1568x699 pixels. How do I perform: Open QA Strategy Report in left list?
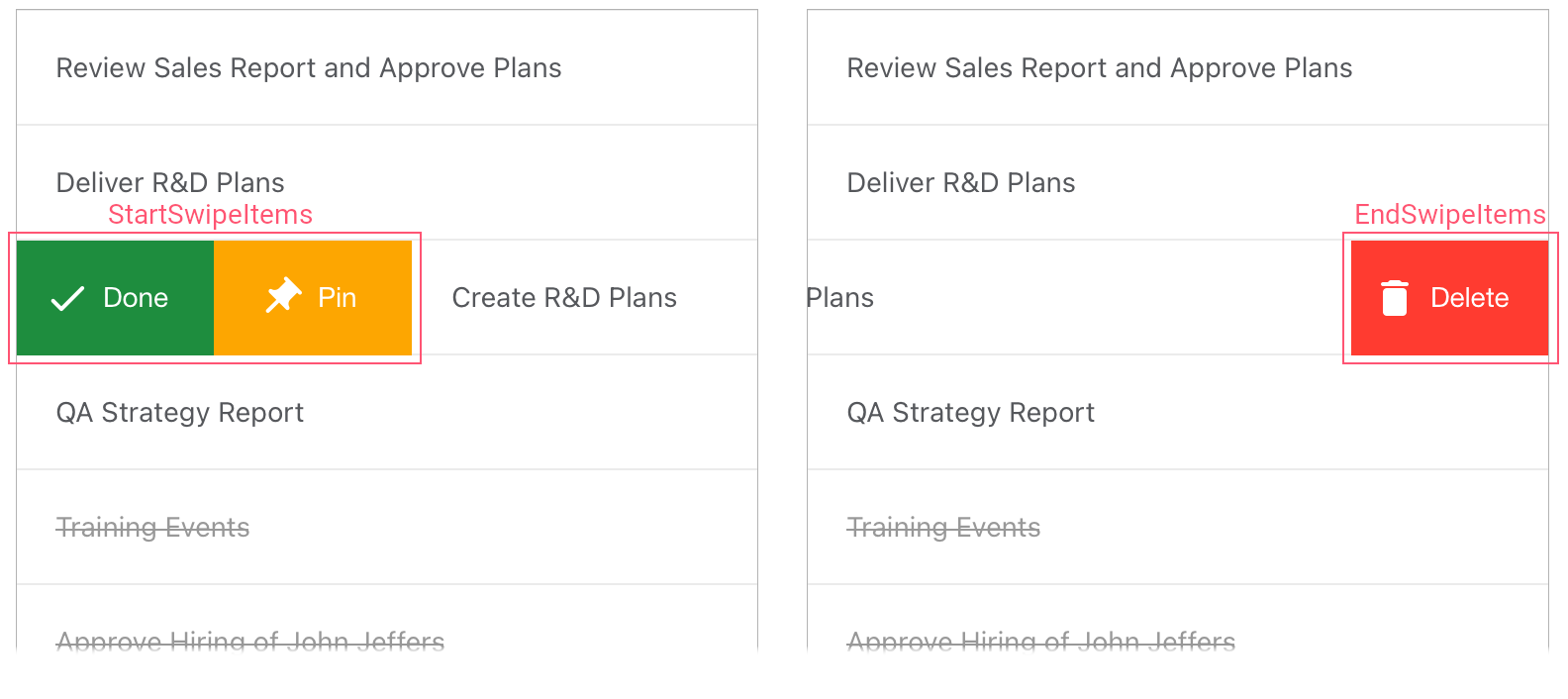point(180,413)
